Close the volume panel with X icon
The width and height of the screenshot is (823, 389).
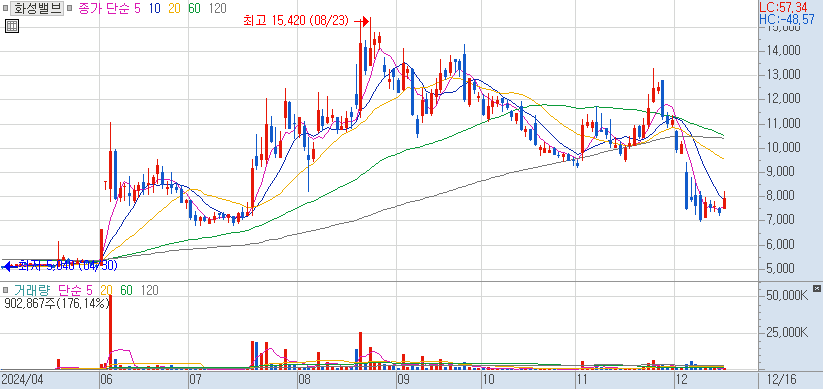point(817,289)
